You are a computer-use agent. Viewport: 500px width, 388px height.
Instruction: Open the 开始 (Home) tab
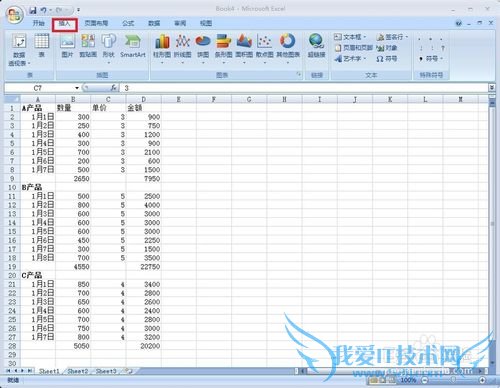pos(39,23)
